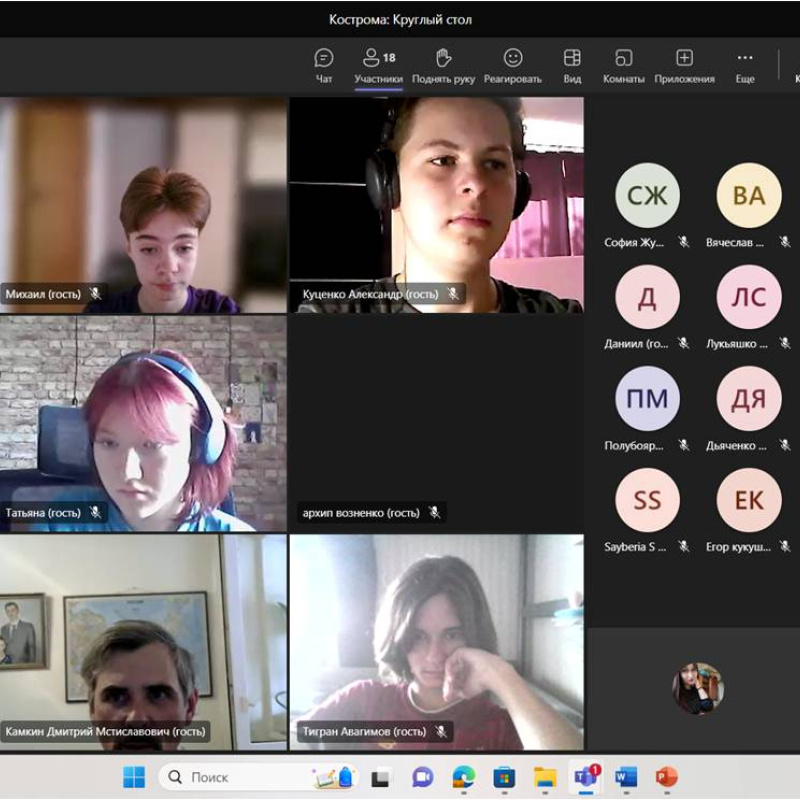Select the ВА participant avatar

[748, 195]
